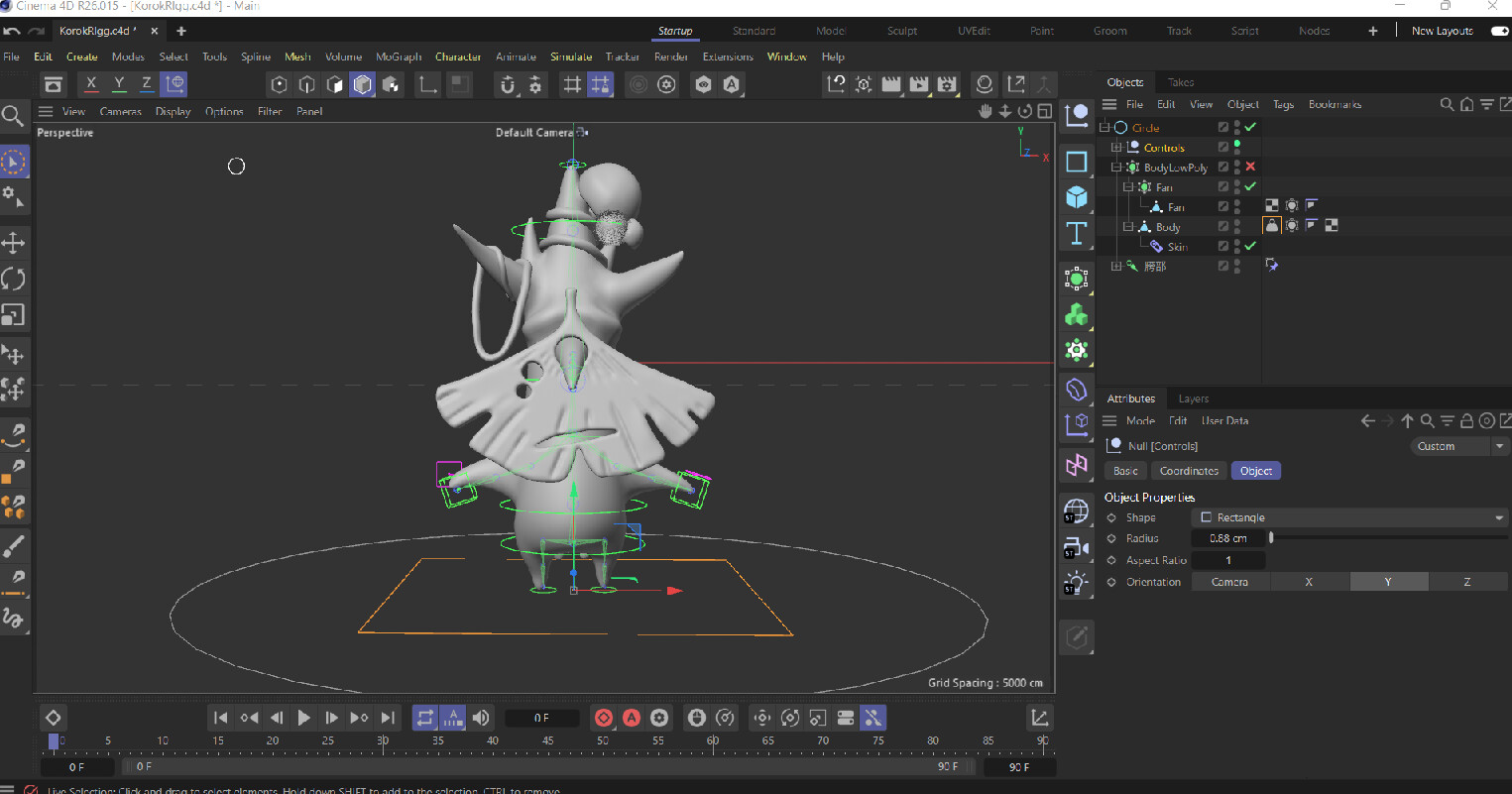This screenshot has width=1512, height=794.
Task: Toggle Z axis lock
Action: (147, 84)
